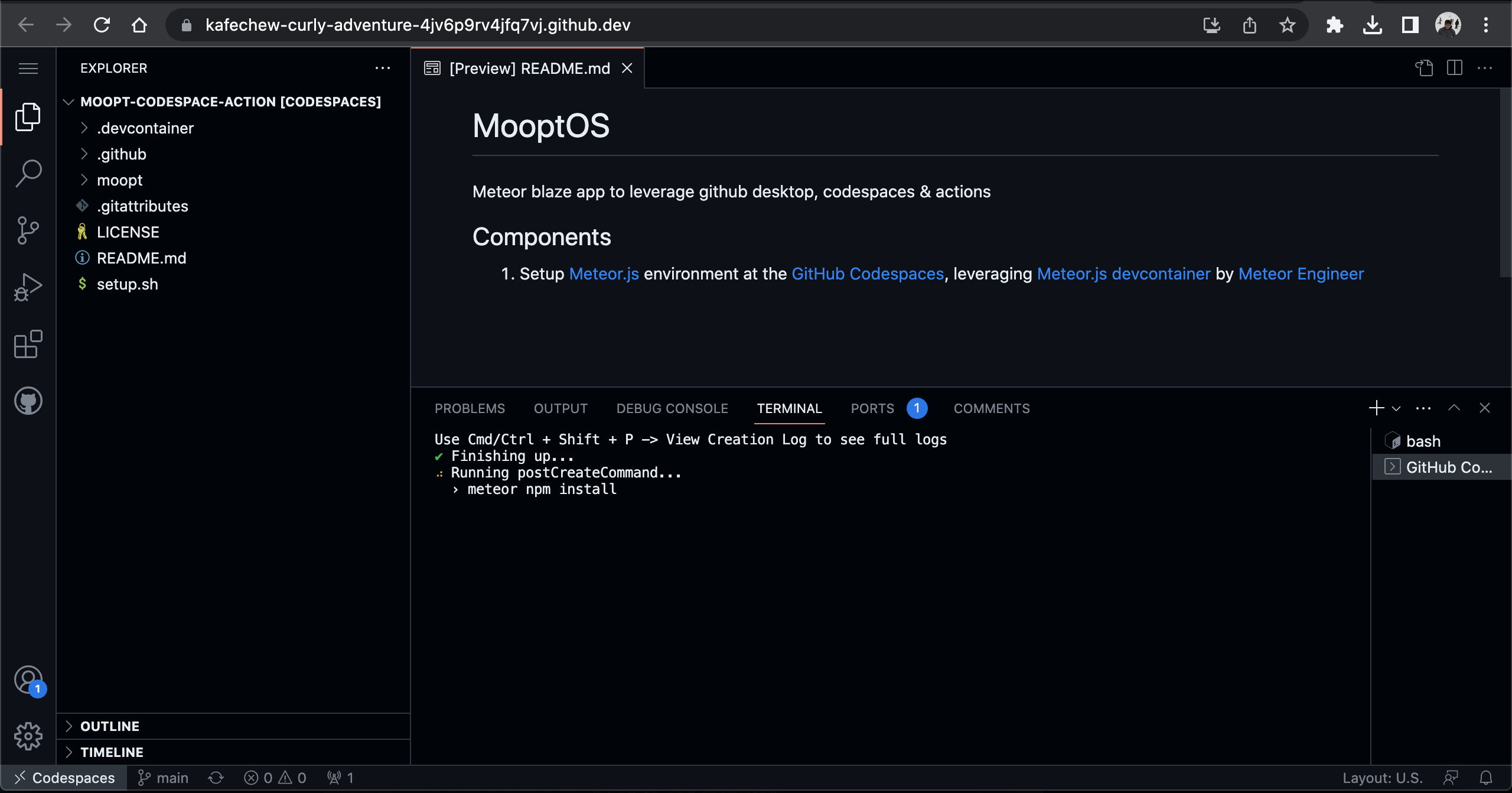1512x793 pixels.
Task: Switch to the DEBUG CONSOLE tab
Action: pyautogui.click(x=672, y=408)
